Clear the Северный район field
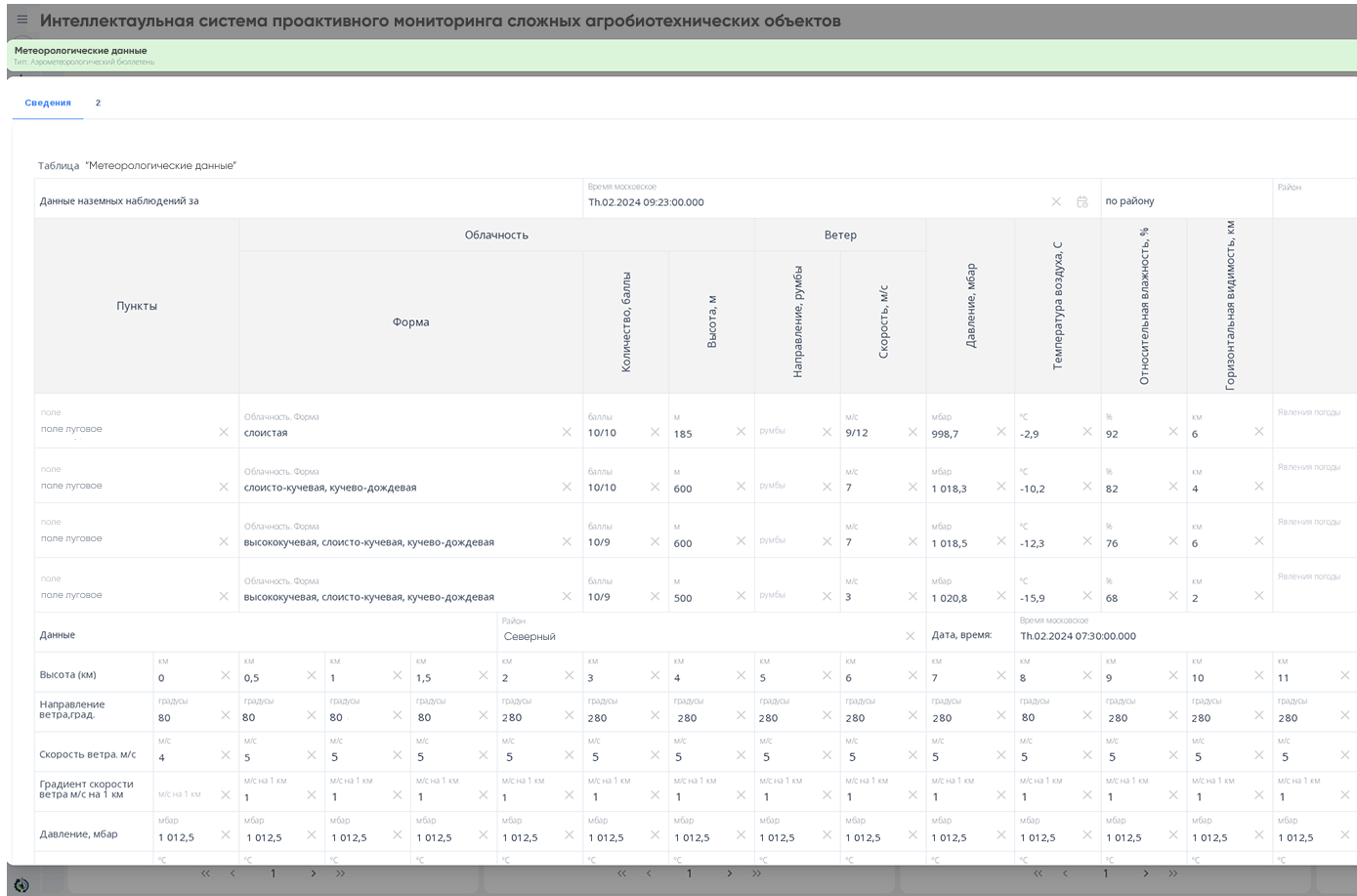Image resolution: width=1357 pixels, height=896 pixels. click(911, 636)
